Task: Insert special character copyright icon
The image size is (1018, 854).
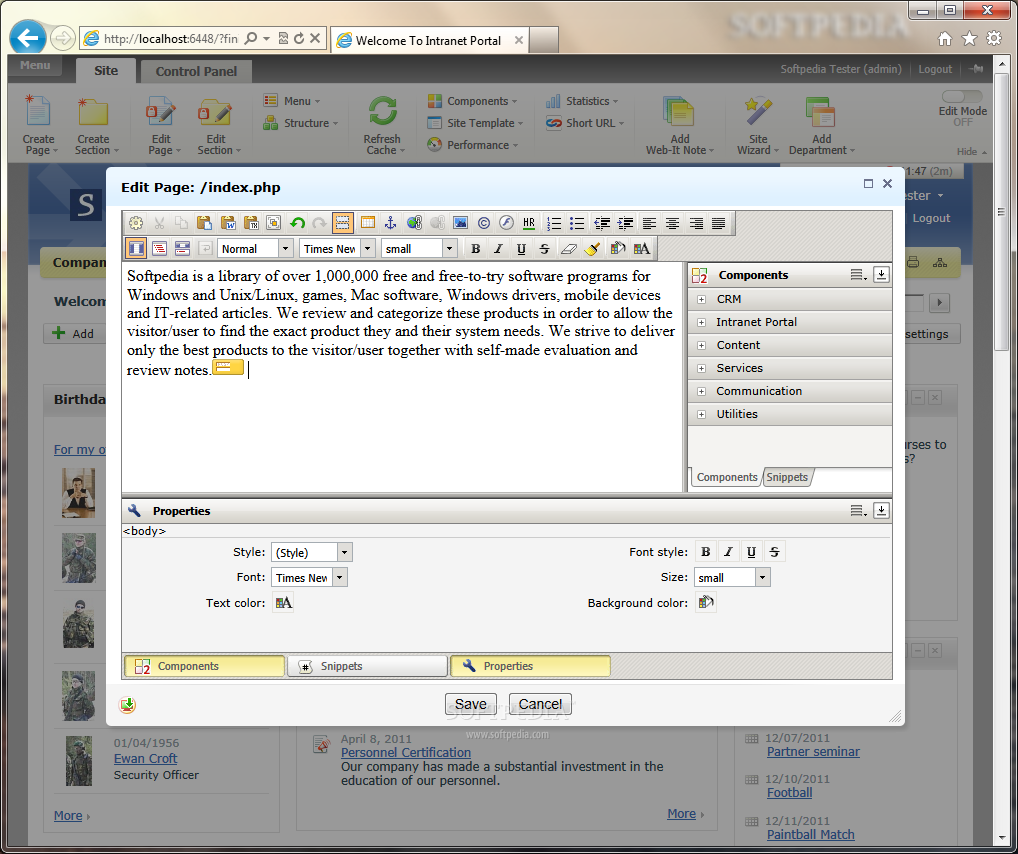Action: 484,223
